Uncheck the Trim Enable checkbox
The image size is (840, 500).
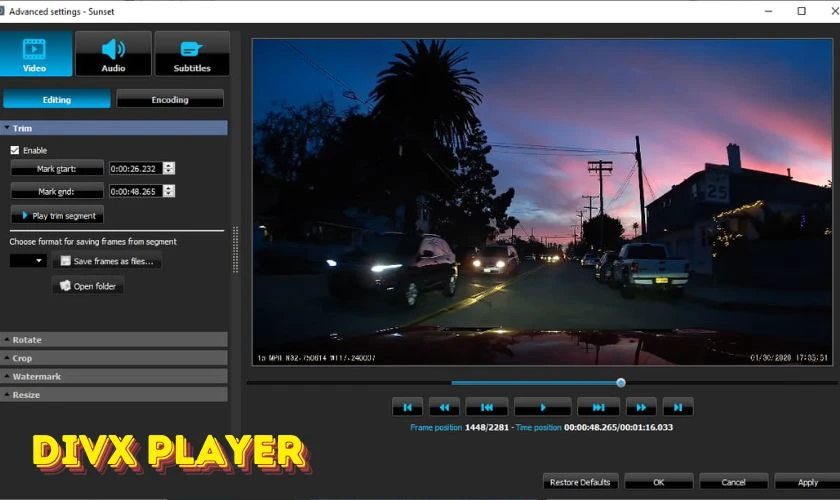15,150
